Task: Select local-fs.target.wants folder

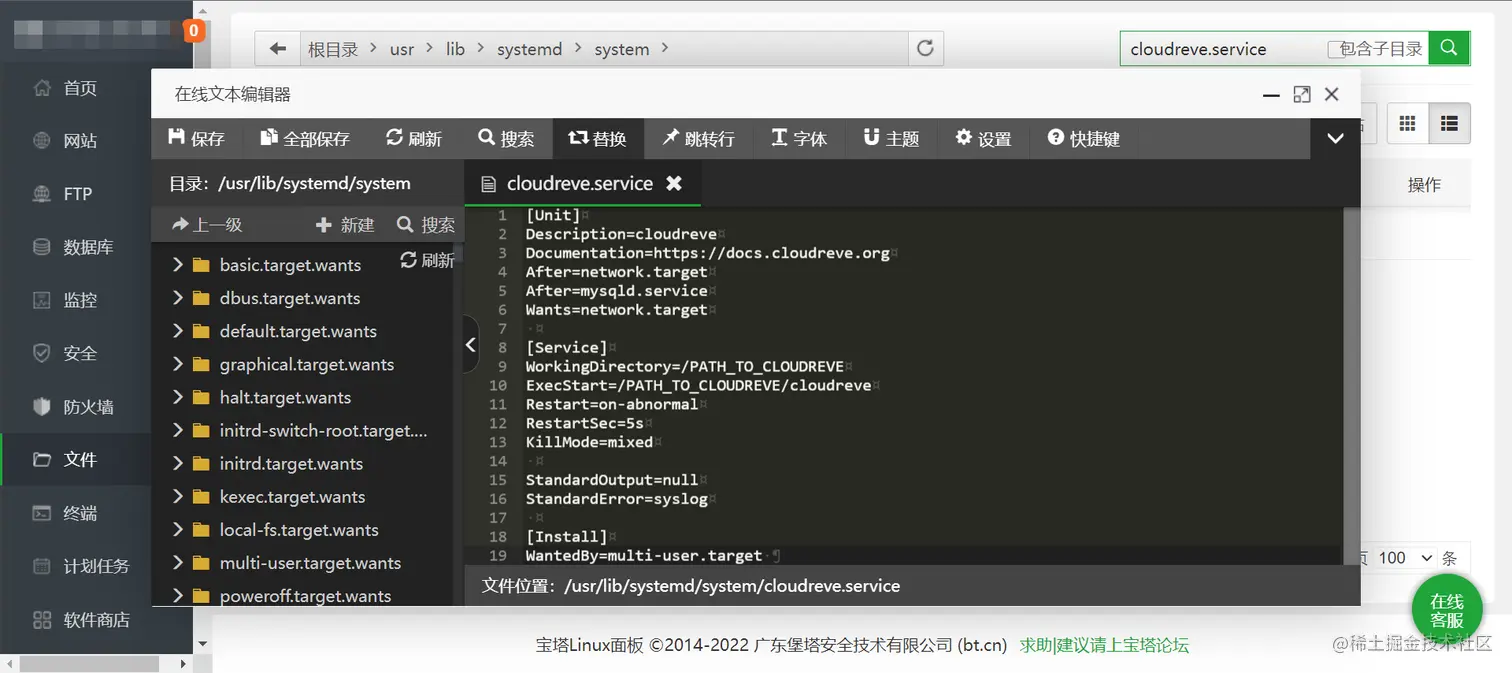Action: tap(299, 530)
